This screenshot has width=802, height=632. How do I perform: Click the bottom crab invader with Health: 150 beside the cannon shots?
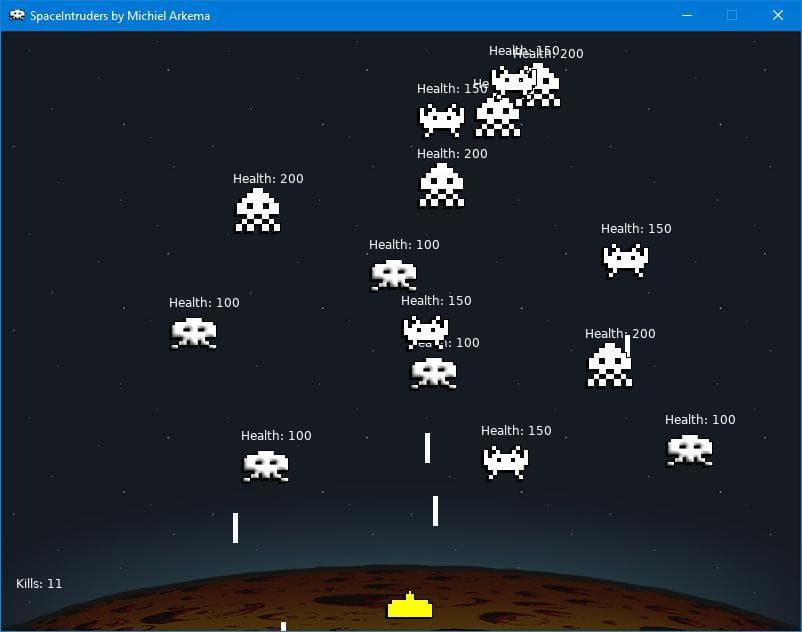(x=506, y=462)
